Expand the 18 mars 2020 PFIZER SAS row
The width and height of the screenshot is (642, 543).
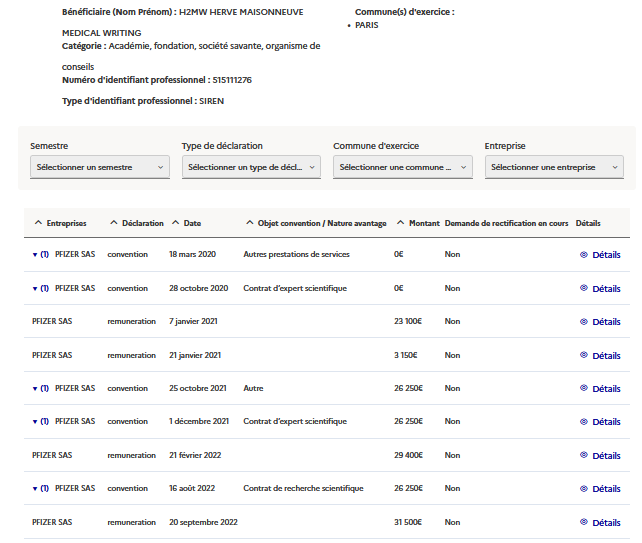pos(35,255)
